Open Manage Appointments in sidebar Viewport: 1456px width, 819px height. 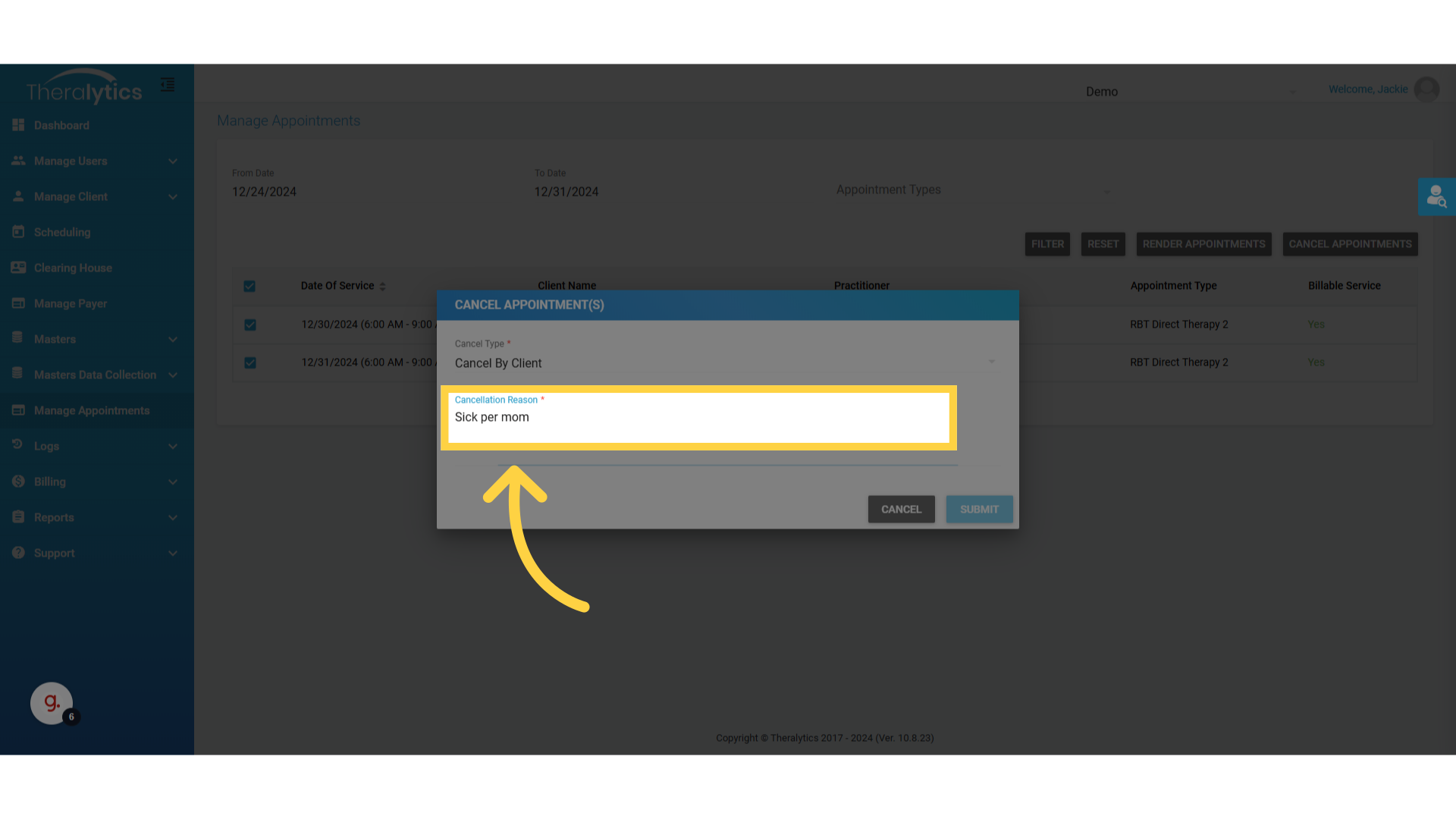point(92,410)
